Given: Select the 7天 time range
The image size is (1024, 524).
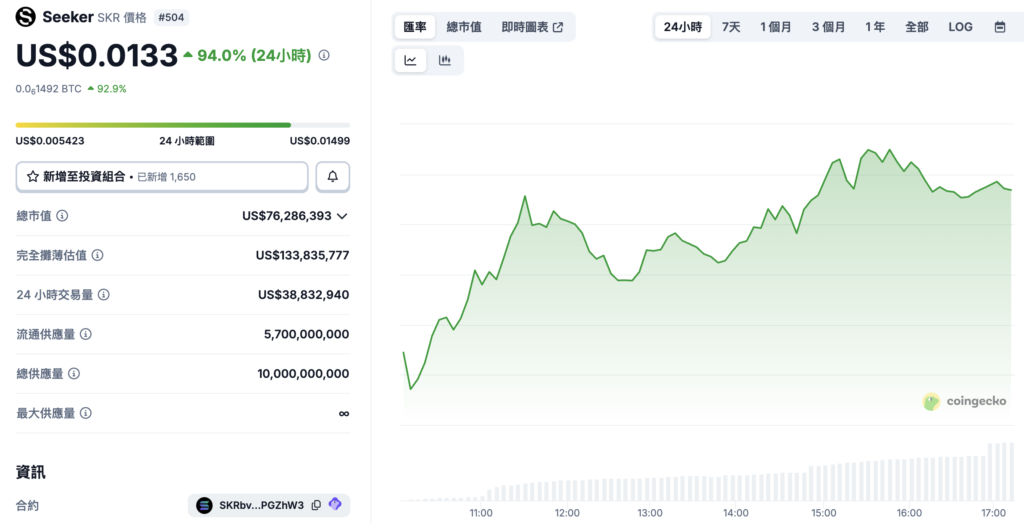Looking at the screenshot, I should pos(731,27).
